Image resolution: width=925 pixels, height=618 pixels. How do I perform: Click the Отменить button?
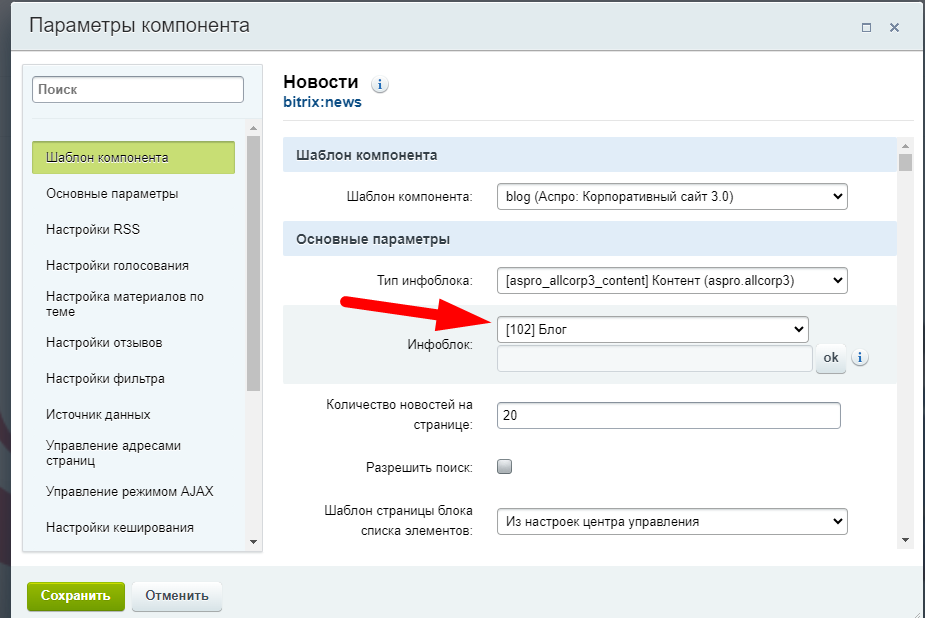click(177, 596)
